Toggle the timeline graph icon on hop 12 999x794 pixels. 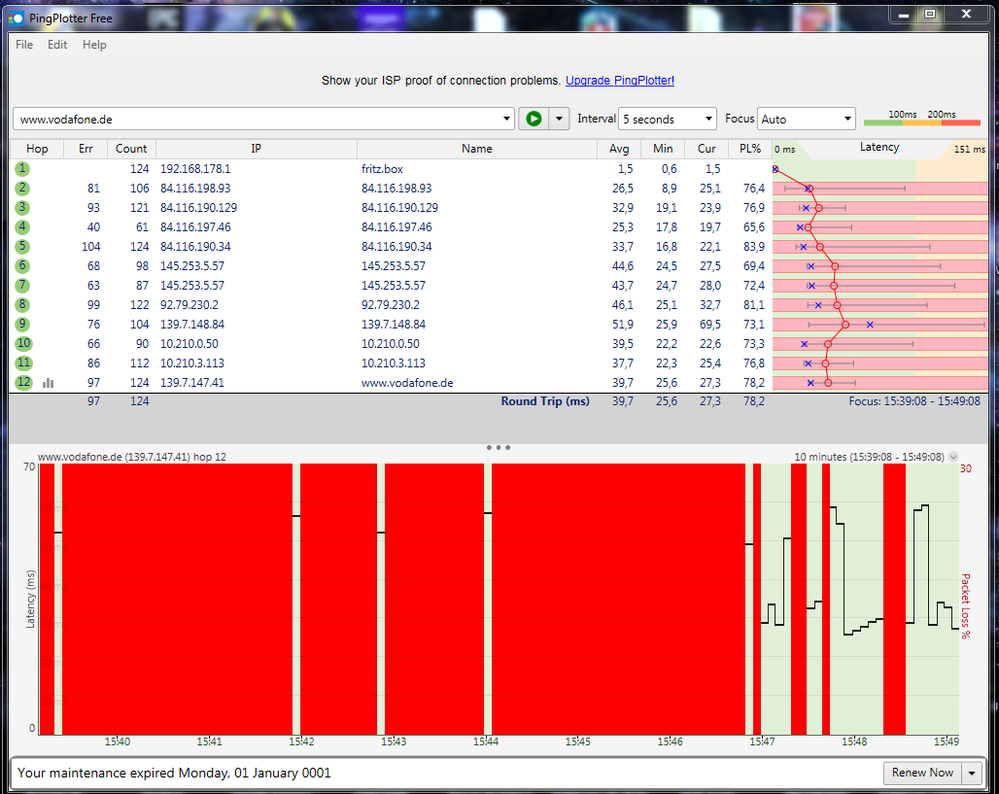point(48,383)
